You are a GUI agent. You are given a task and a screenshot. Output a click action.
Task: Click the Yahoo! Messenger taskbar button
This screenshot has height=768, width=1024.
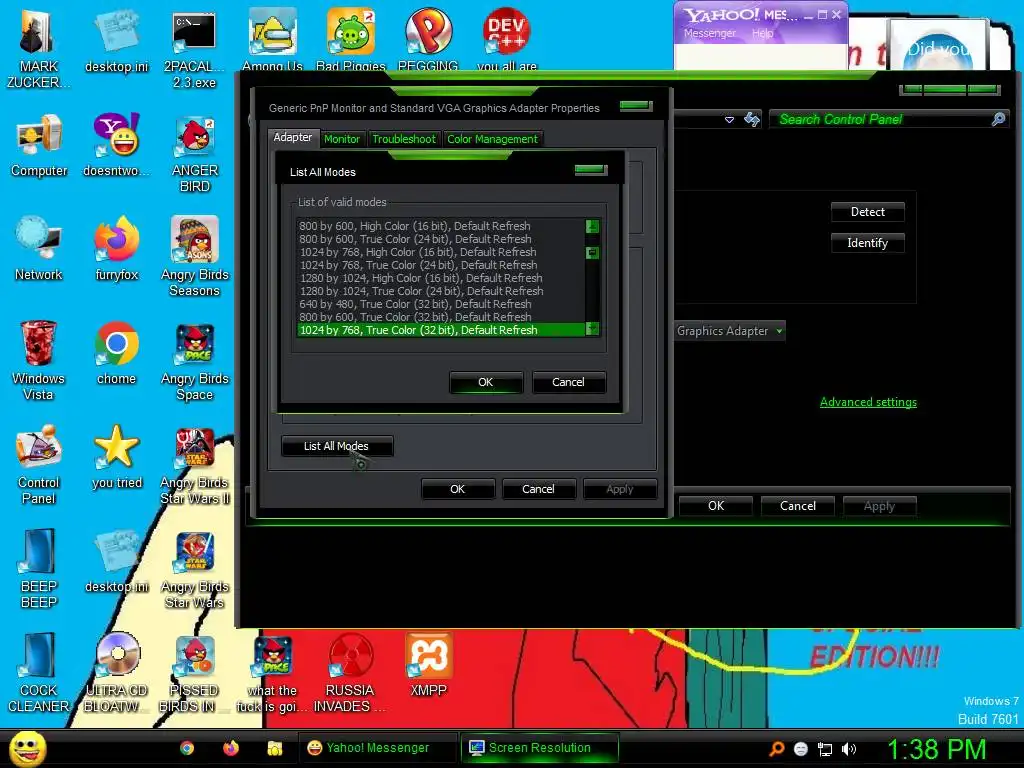pos(377,748)
